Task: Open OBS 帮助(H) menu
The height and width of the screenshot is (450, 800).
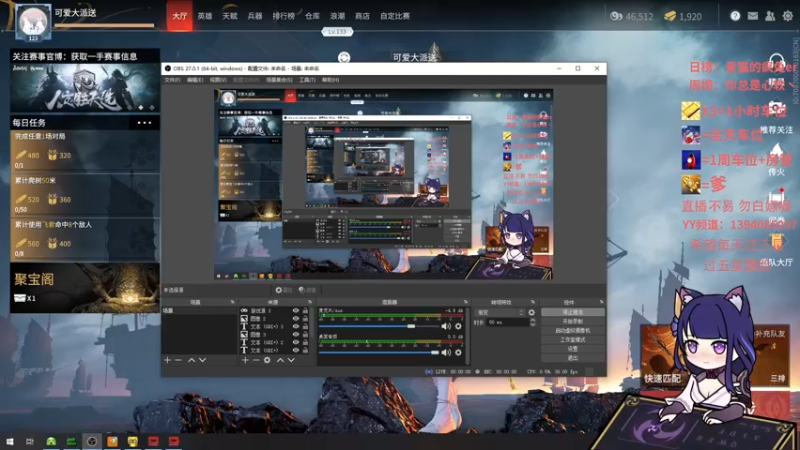Action: (x=331, y=80)
